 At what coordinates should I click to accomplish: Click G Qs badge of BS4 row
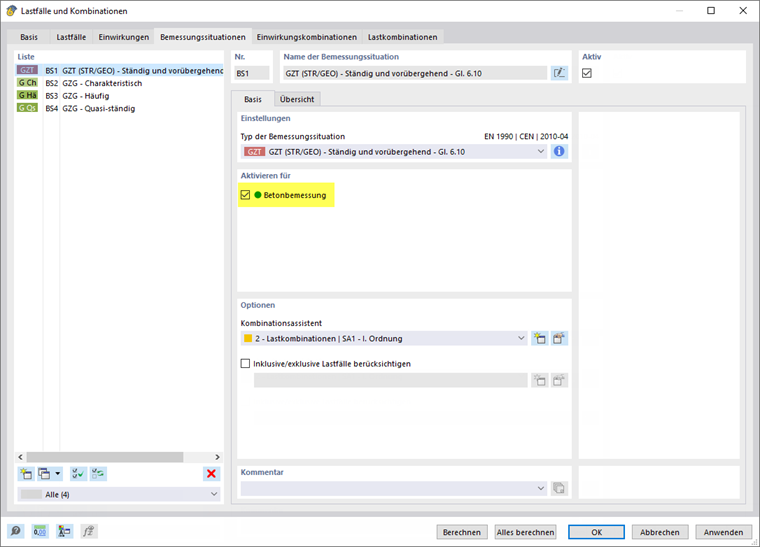tap(27, 108)
